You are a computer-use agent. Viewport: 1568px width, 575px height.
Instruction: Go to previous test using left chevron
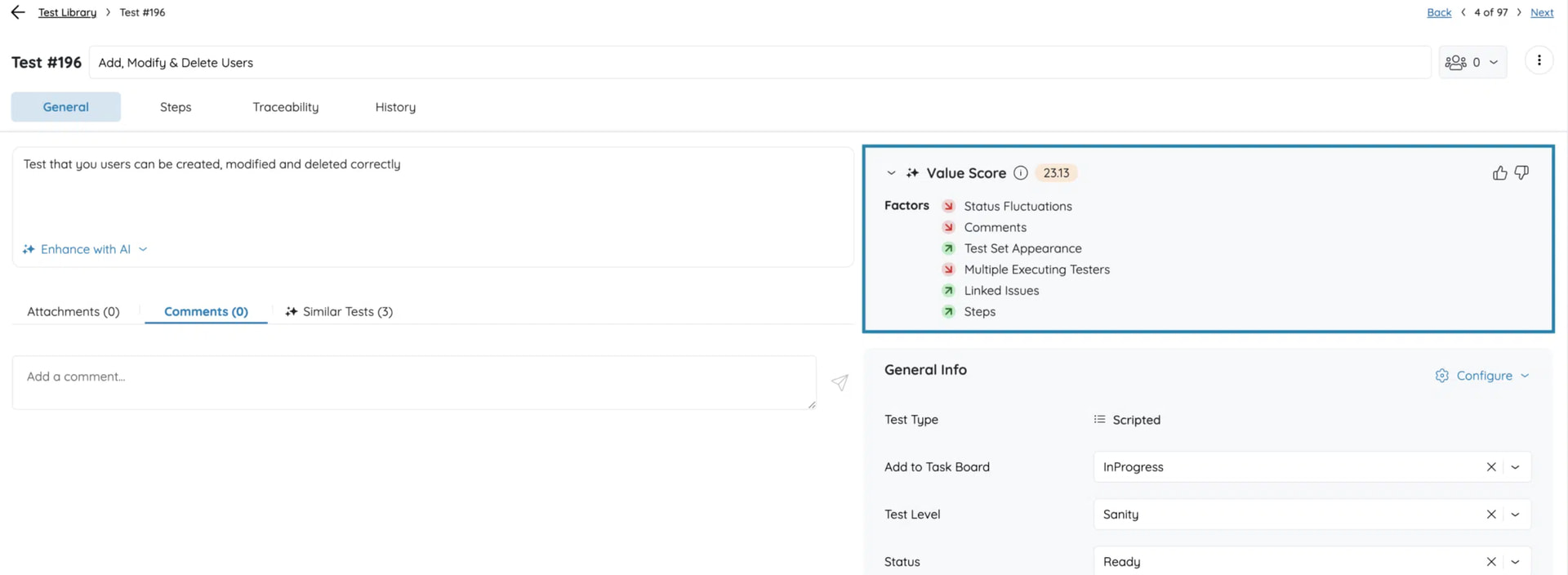click(1463, 12)
